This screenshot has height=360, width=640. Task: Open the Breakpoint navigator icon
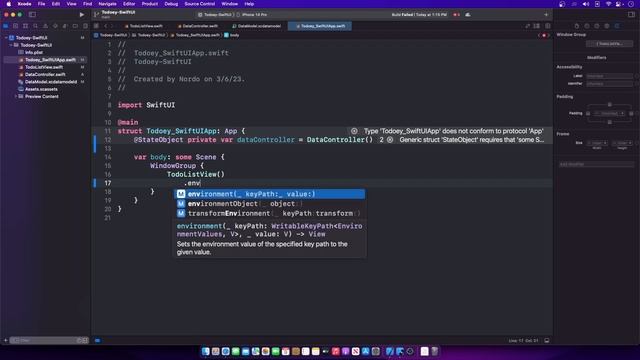(75, 26)
